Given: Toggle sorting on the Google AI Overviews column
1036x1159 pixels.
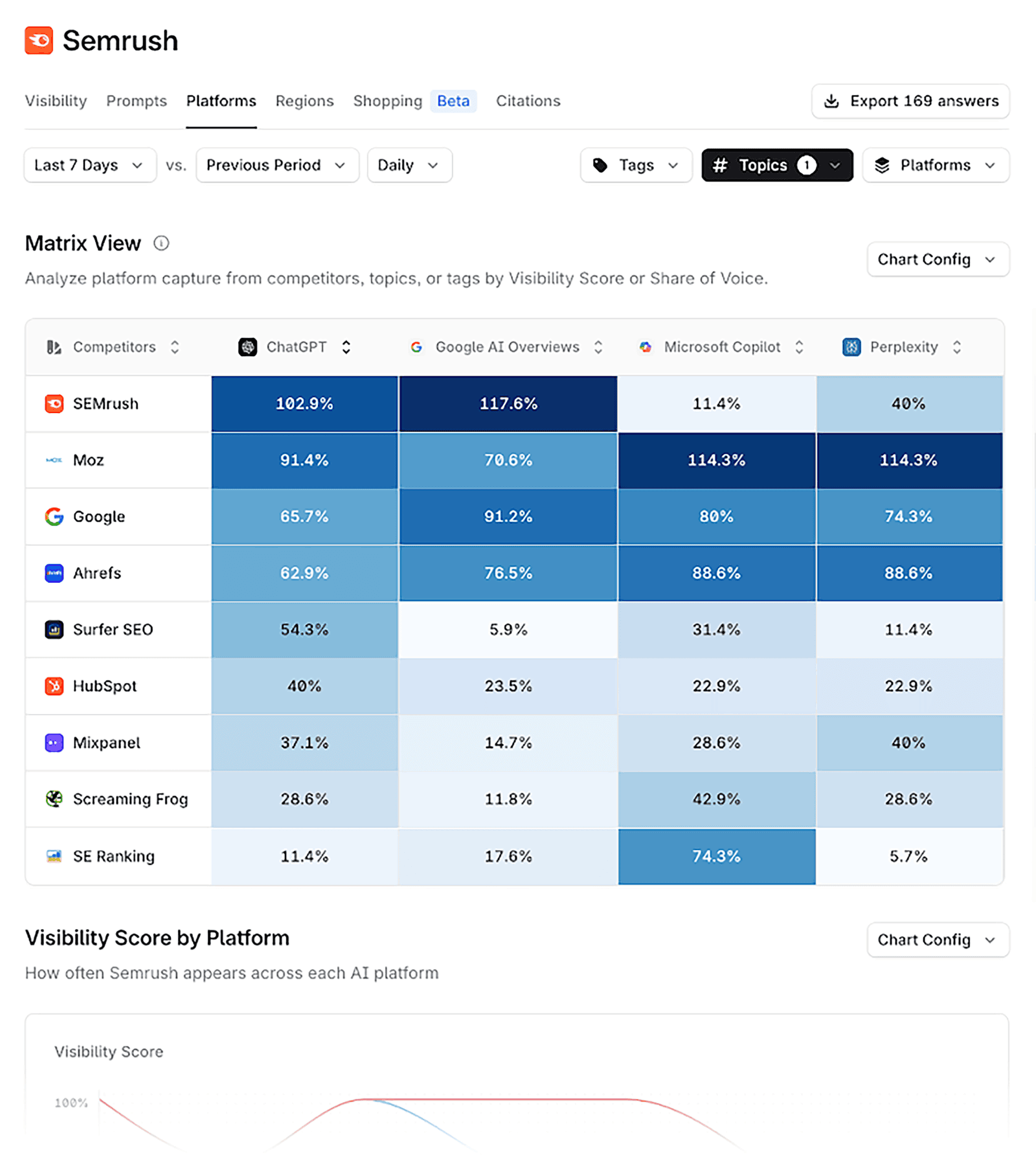Looking at the screenshot, I should pyautogui.click(x=598, y=347).
